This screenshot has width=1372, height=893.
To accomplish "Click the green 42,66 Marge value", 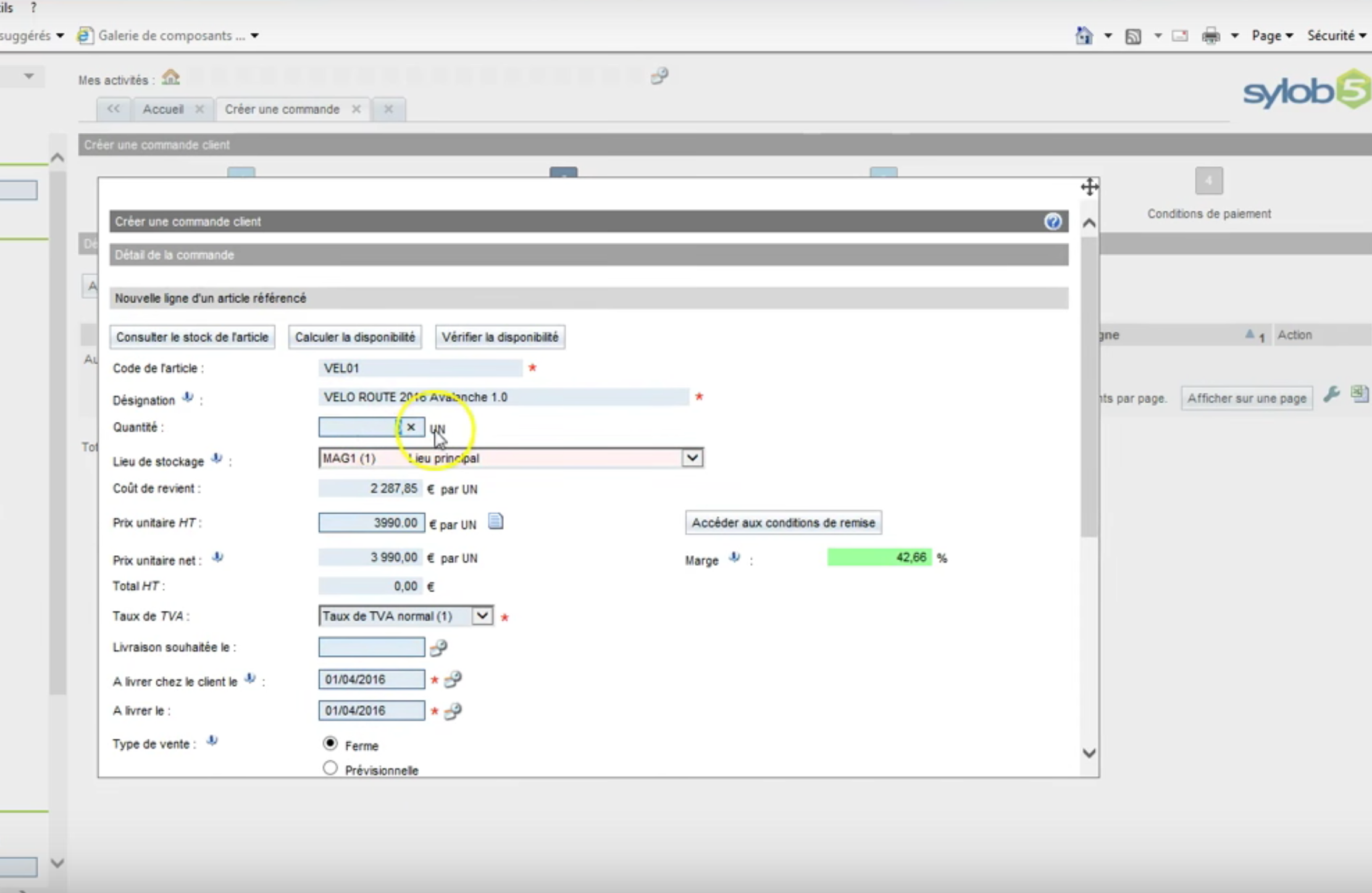I will [879, 557].
